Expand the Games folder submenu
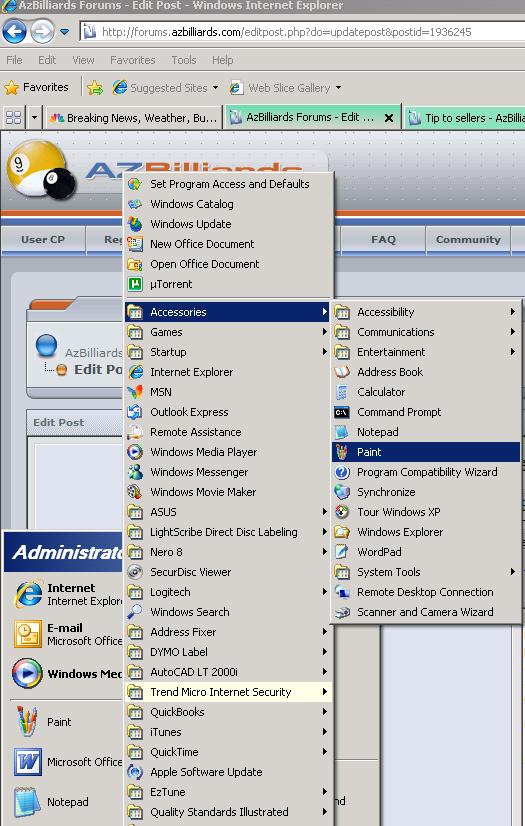 click(x=324, y=332)
